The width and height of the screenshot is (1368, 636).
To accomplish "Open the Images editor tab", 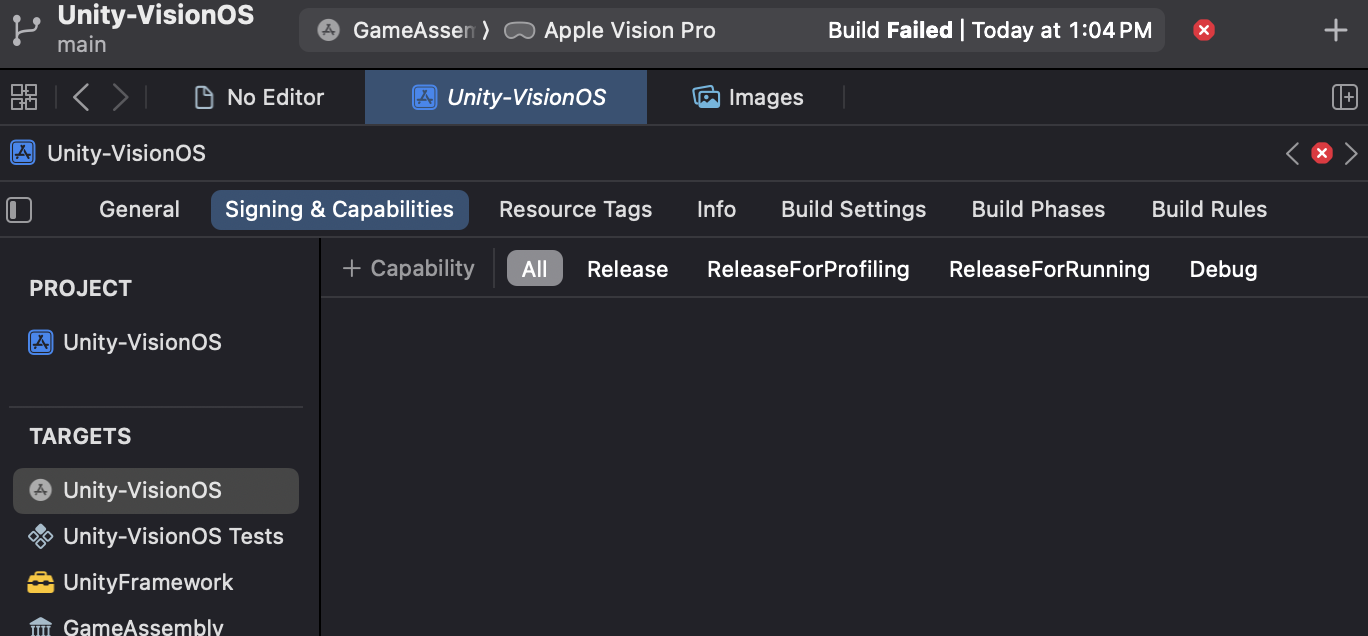I will tap(748, 97).
